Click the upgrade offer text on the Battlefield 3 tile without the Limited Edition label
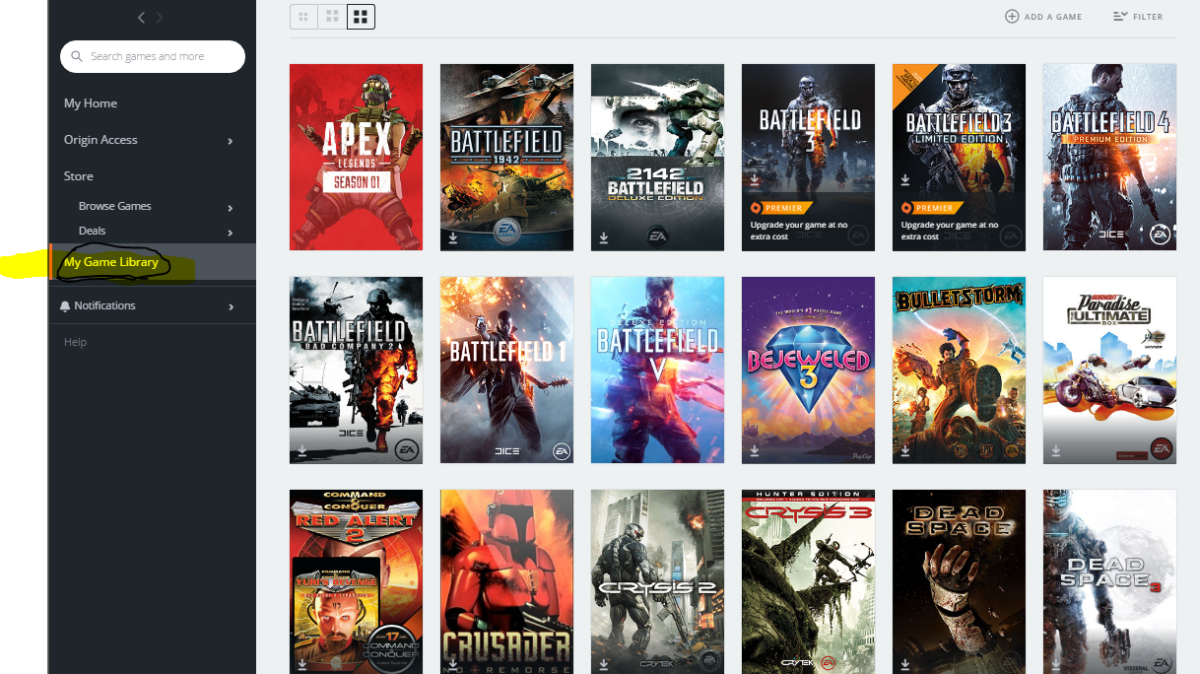Image resolution: width=1200 pixels, height=674 pixels. (799, 231)
